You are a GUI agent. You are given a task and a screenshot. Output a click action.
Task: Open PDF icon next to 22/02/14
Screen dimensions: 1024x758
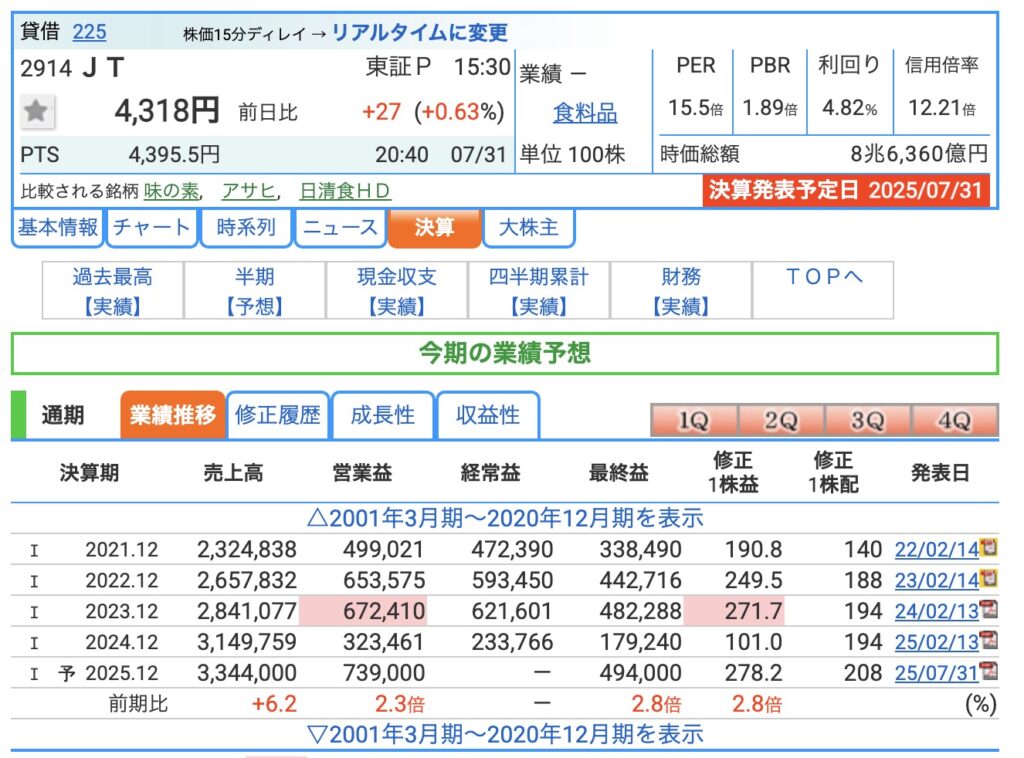pyautogui.click(x=989, y=547)
